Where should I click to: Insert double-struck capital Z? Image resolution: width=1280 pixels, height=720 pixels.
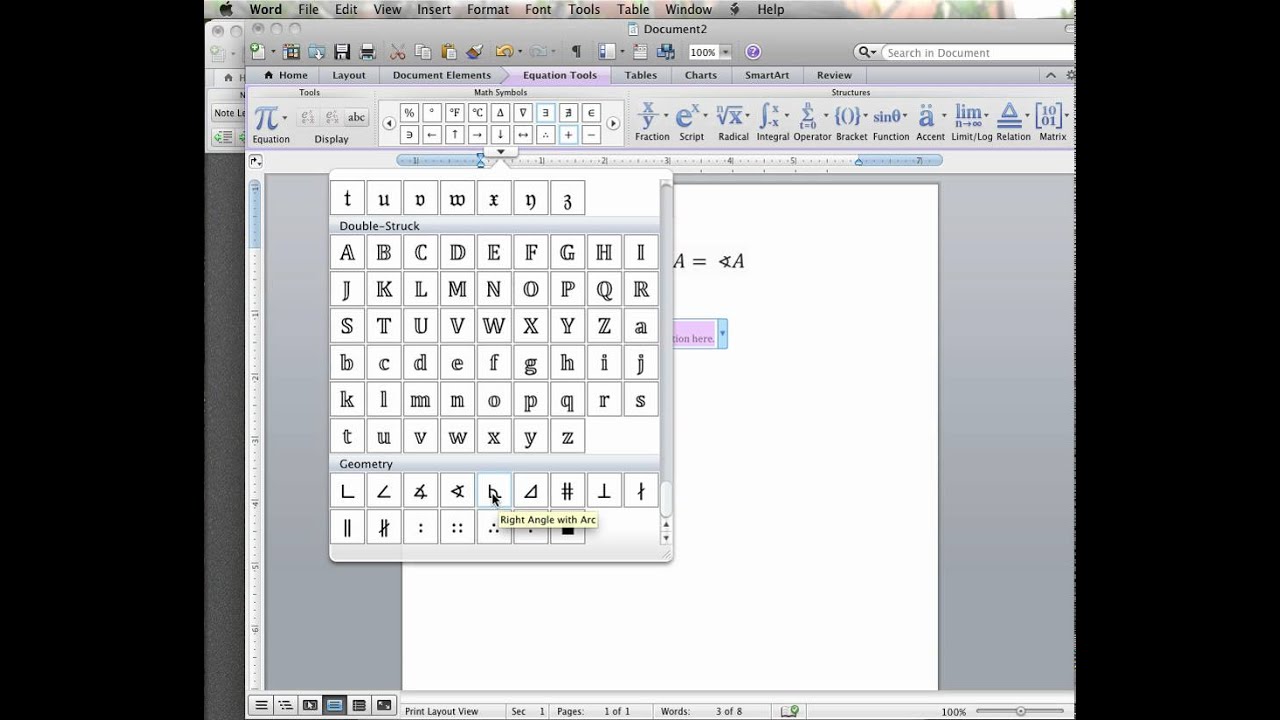click(604, 326)
